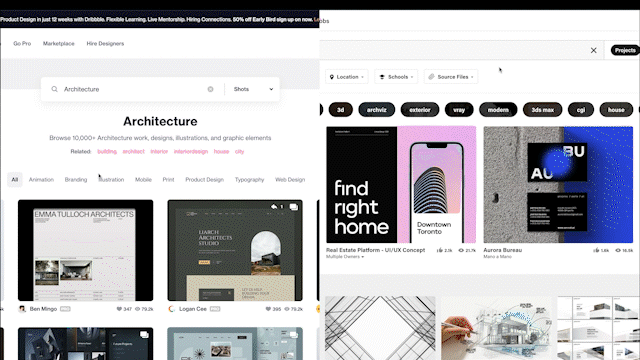Open Logan Cee profile link

click(x=193, y=309)
